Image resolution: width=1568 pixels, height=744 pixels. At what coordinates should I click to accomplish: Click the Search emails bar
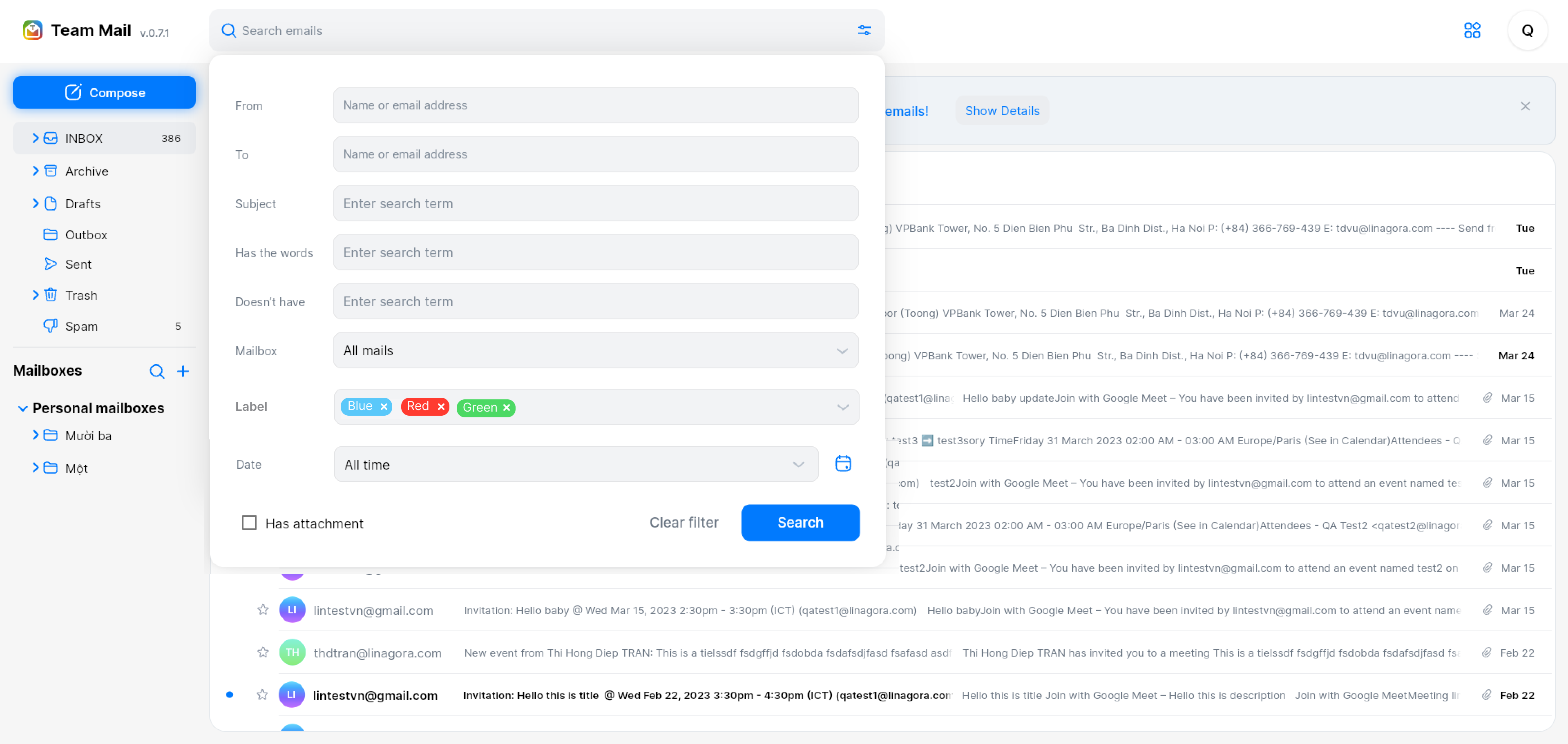[546, 30]
